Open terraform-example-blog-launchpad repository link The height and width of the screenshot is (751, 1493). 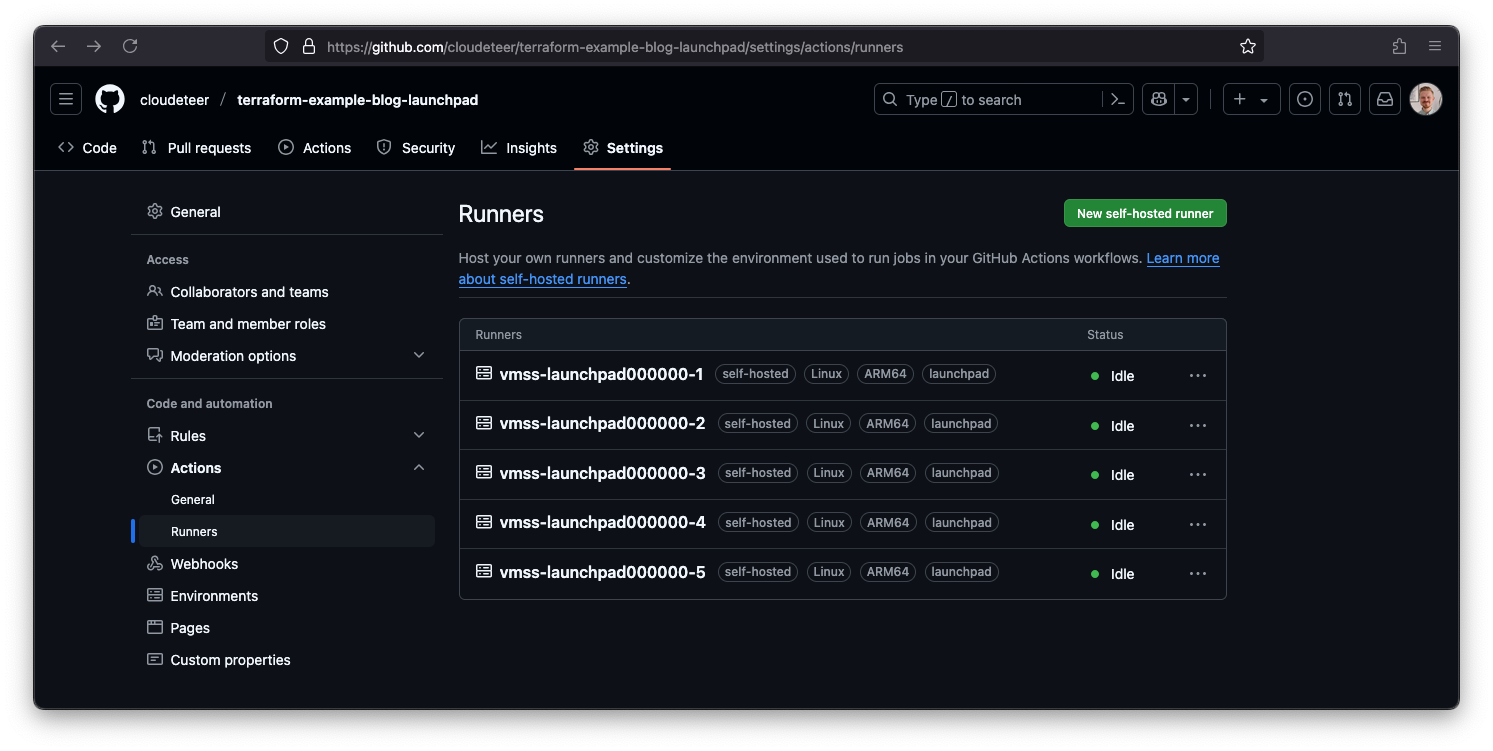click(x=358, y=100)
